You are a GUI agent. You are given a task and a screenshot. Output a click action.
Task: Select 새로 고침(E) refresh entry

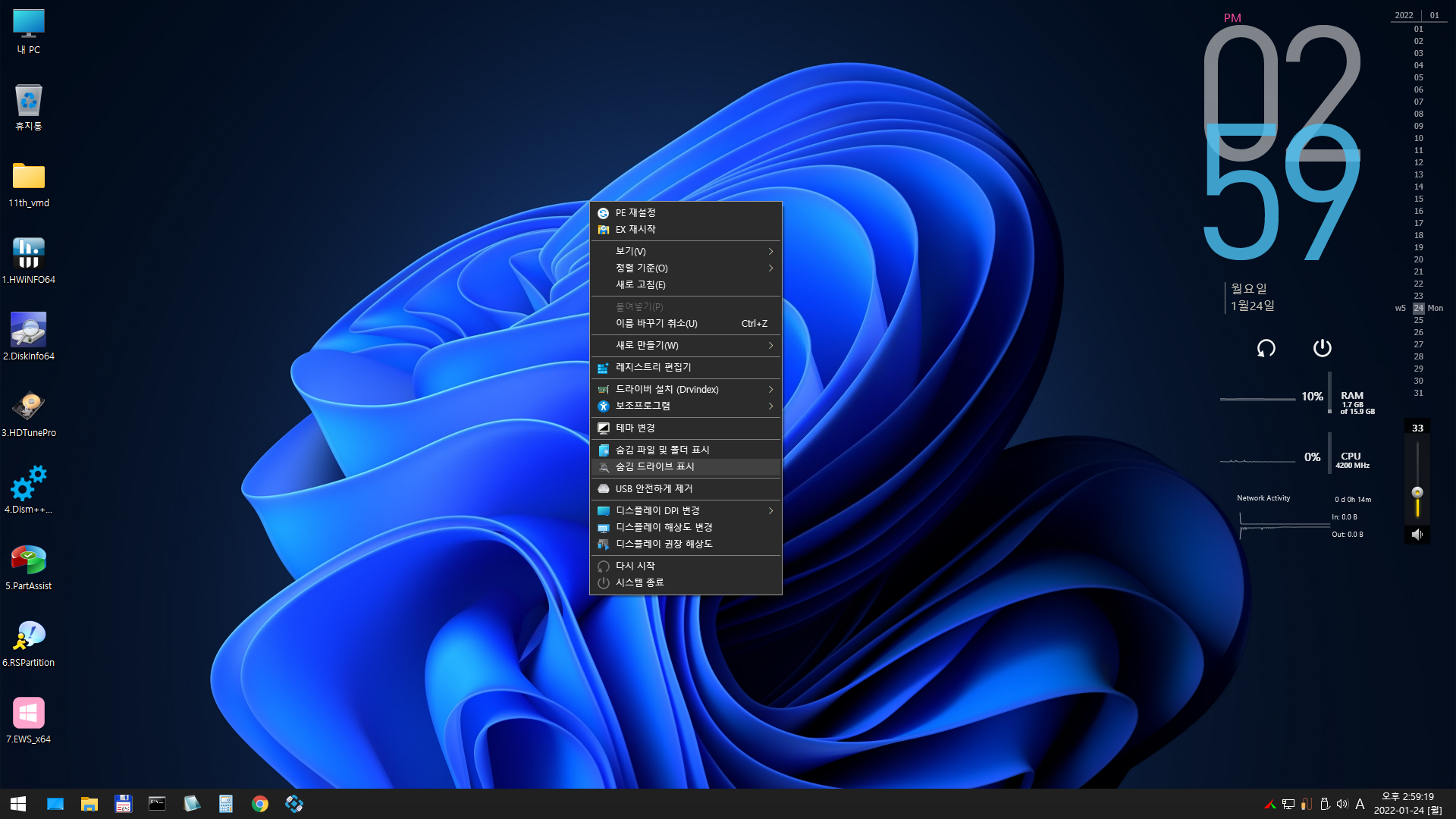point(686,285)
